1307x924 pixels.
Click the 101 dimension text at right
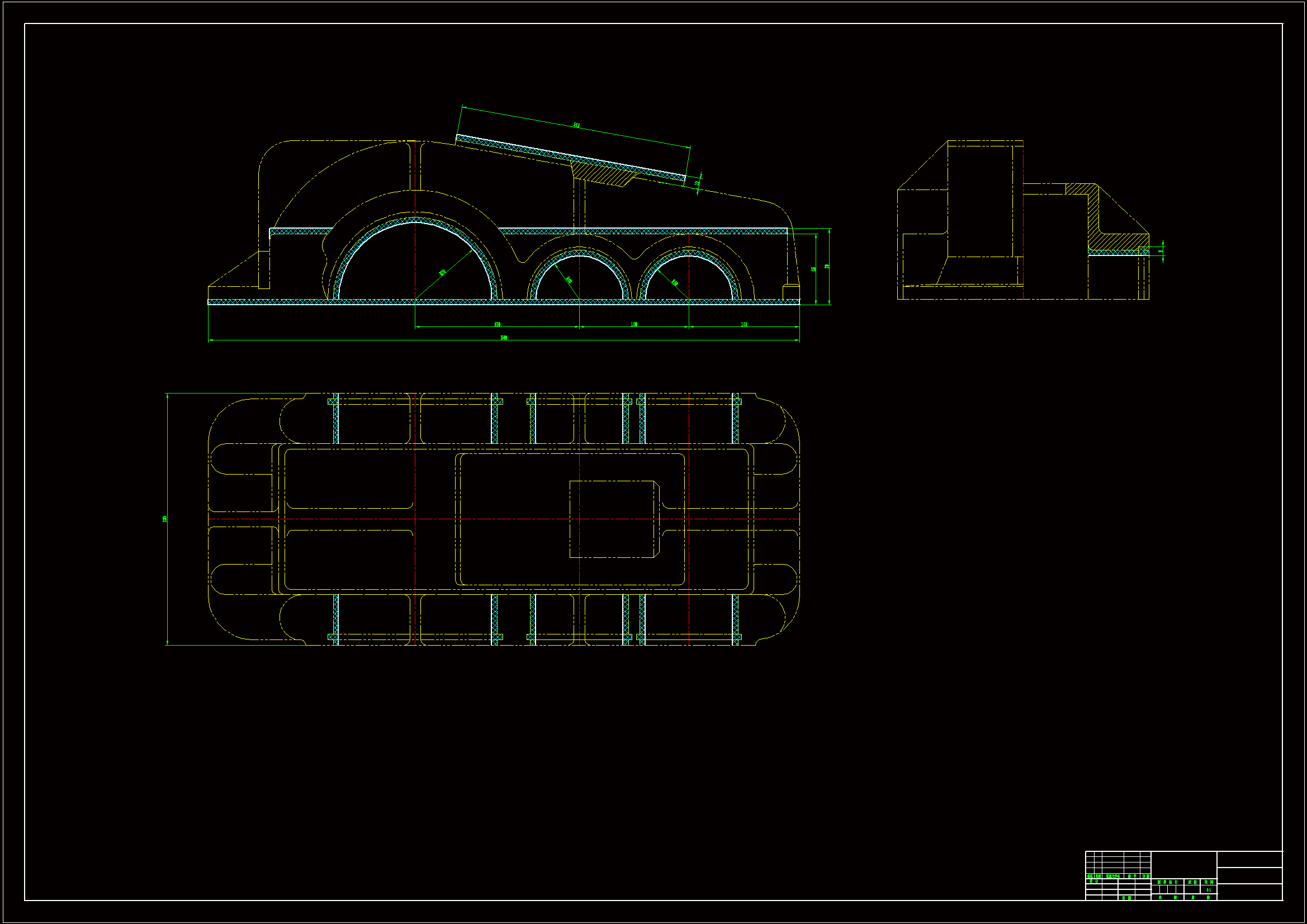pyautogui.click(x=744, y=325)
